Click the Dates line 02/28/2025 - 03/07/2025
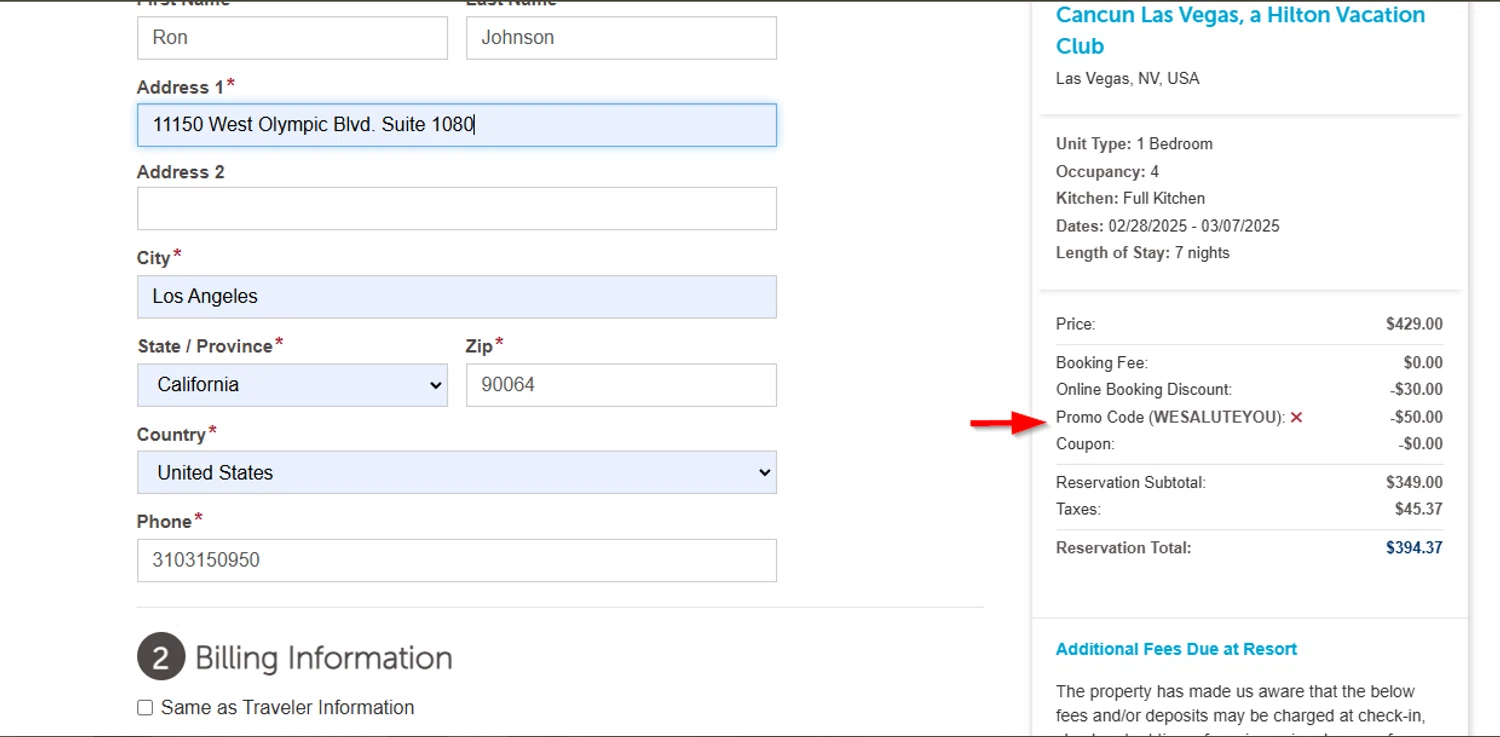 (1168, 226)
